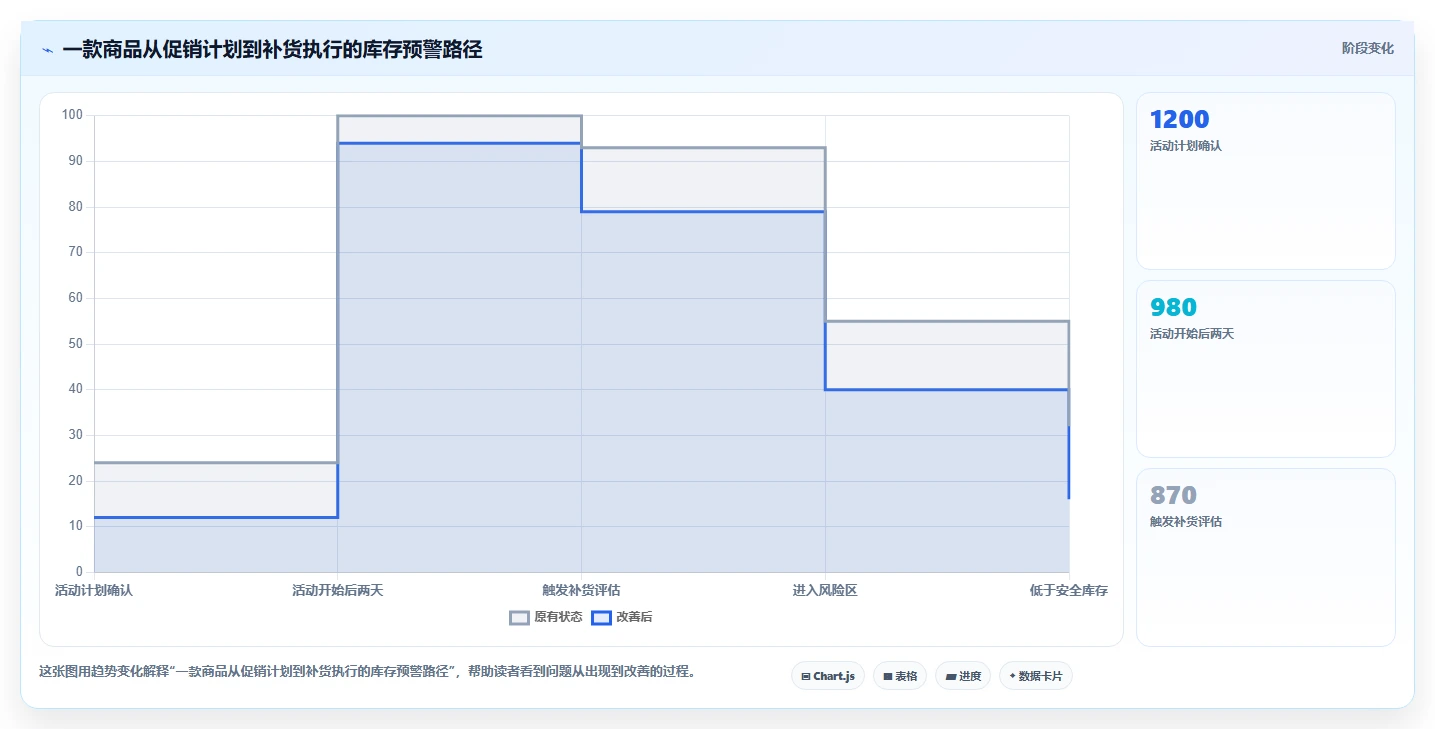Select the 进度 tag chip
Image resolution: width=1435 pixels, height=729 pixels.
tap(963, 676)
